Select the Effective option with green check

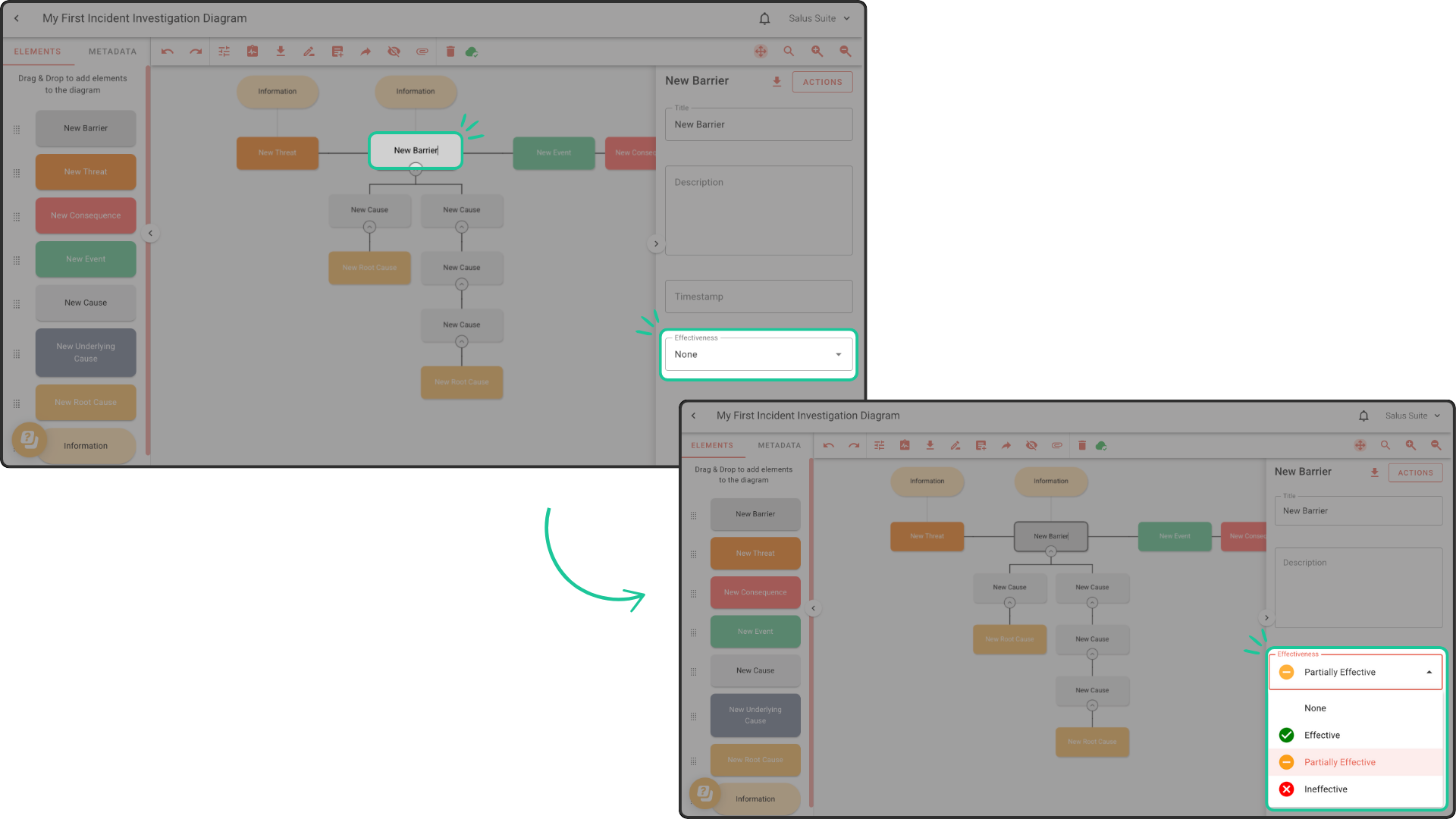[x=1322, y=735]
